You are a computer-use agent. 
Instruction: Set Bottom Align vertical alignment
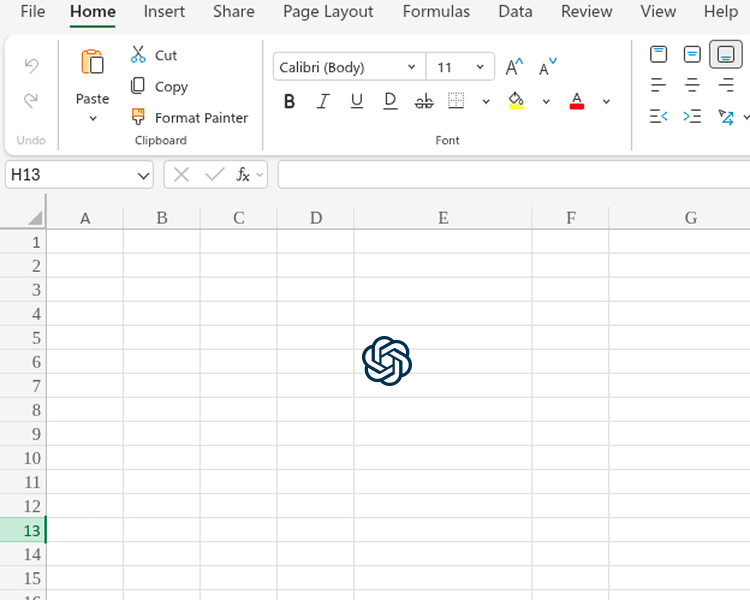[726, 54]
